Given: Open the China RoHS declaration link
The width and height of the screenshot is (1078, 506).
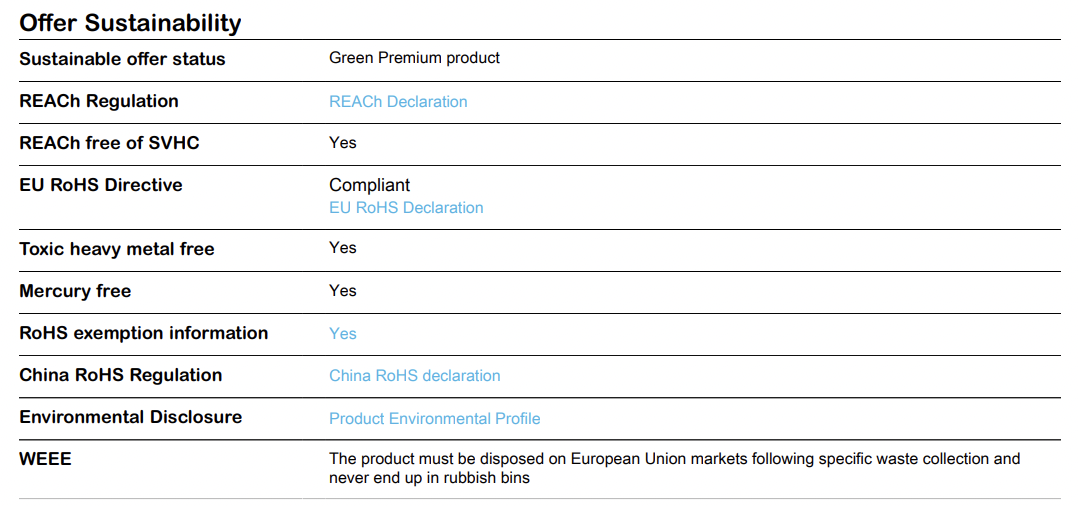Looking at the screenshot, I should [415, 375].
